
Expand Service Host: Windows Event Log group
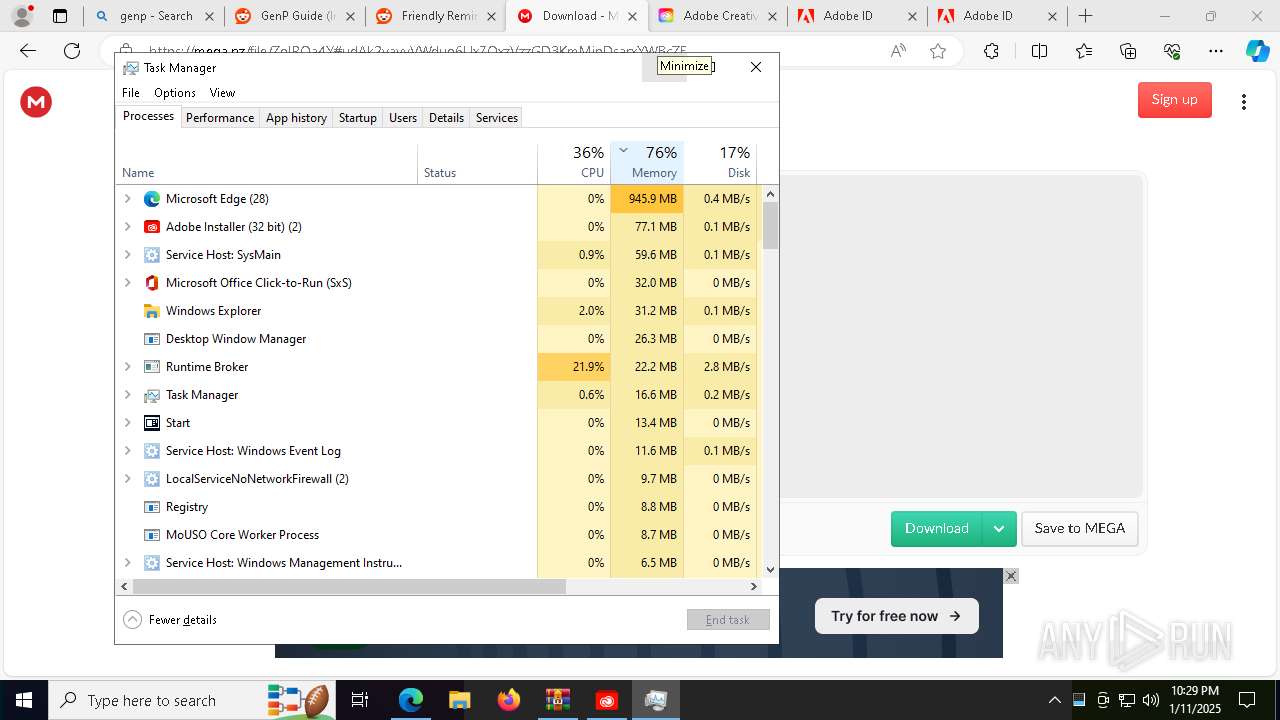pyautogui.click(x=127, y=451)
